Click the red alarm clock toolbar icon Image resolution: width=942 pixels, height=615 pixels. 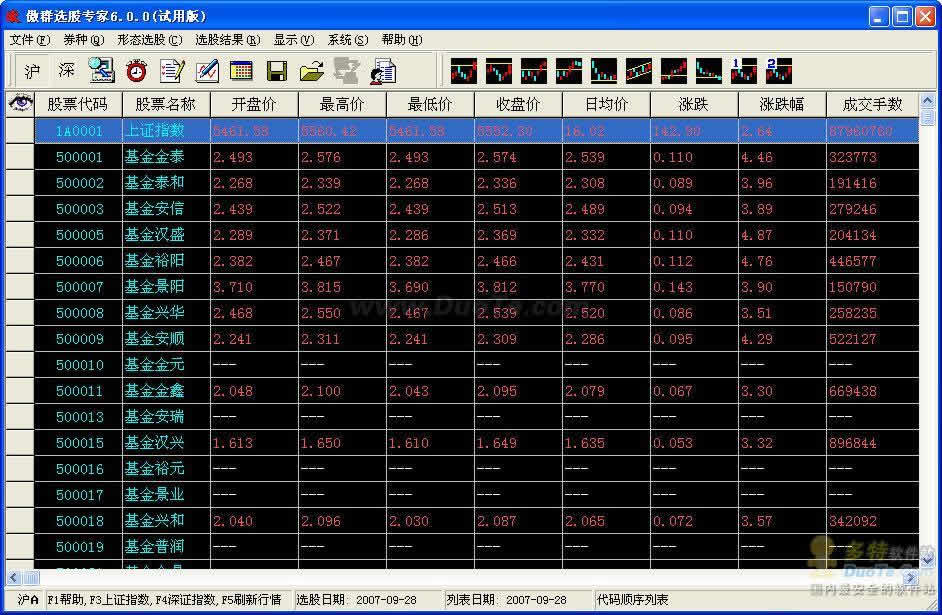pos(136,71)
